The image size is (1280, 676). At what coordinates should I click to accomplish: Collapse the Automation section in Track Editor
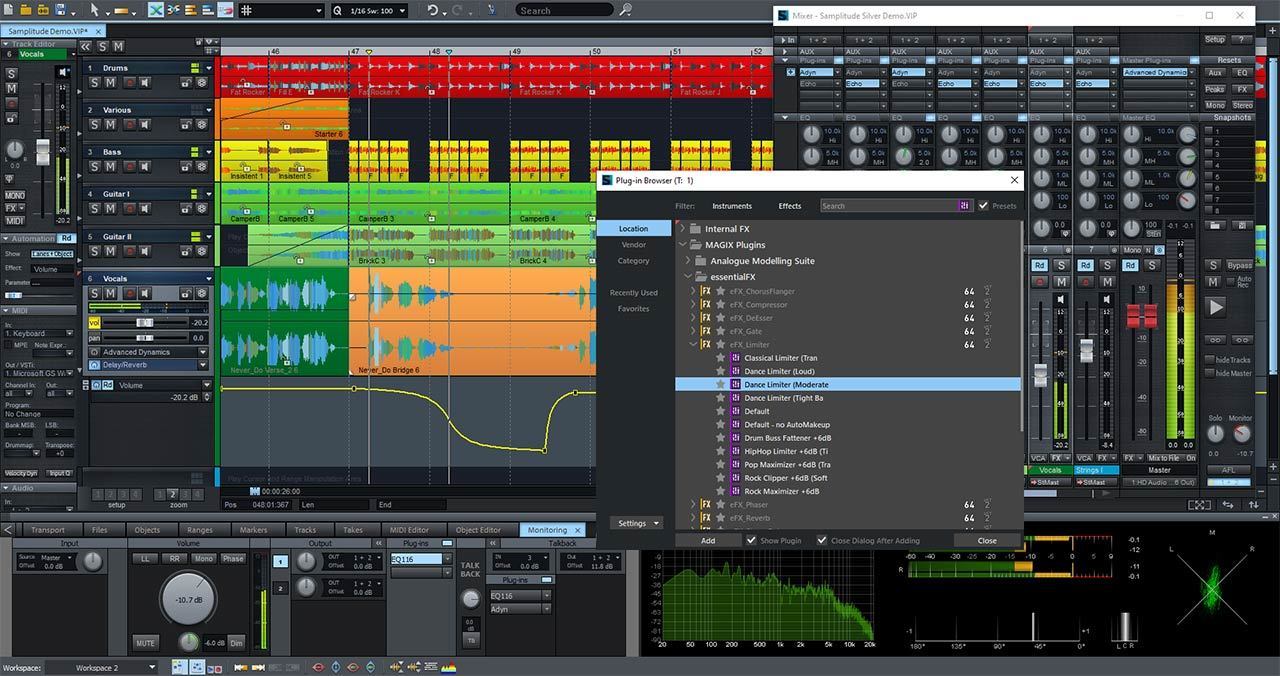(6, 239)
